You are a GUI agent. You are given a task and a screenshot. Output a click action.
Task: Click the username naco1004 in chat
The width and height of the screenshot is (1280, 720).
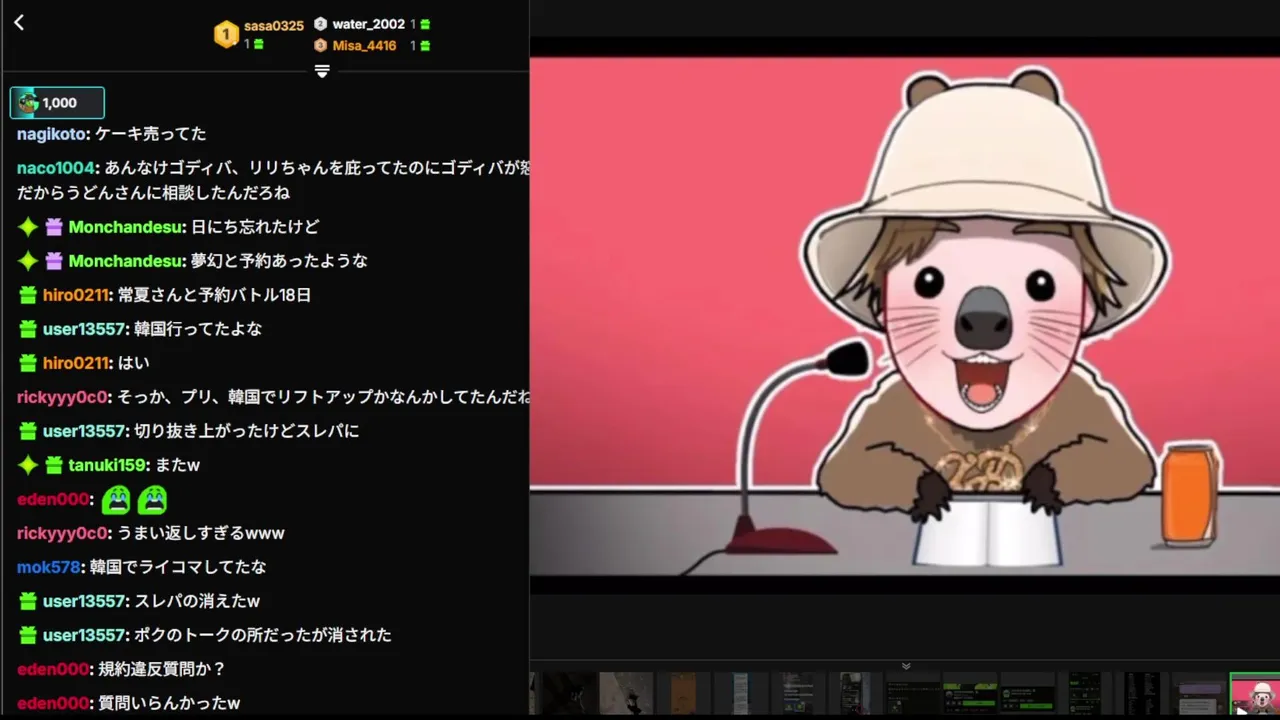coord(55,168)
